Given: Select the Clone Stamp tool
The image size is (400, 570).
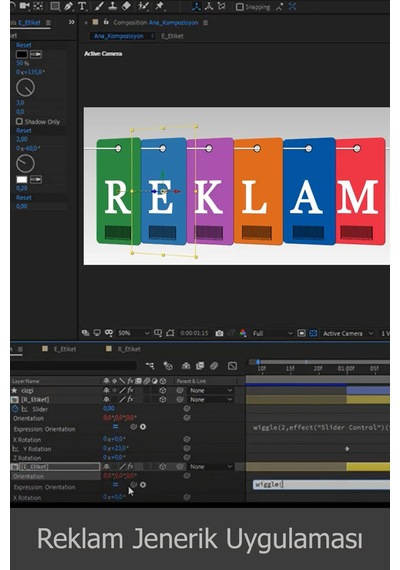Looking at the screenshot, I should click(113, 6).
